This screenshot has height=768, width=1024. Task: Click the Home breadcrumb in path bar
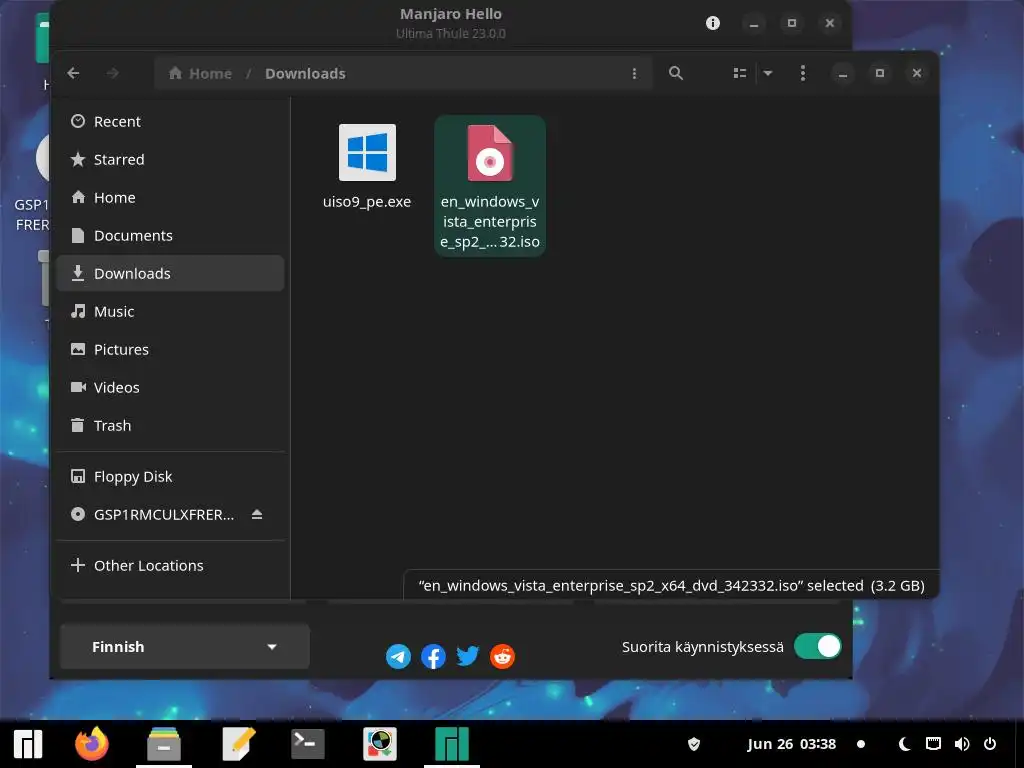pyautogui.click(x=200, y=73)
